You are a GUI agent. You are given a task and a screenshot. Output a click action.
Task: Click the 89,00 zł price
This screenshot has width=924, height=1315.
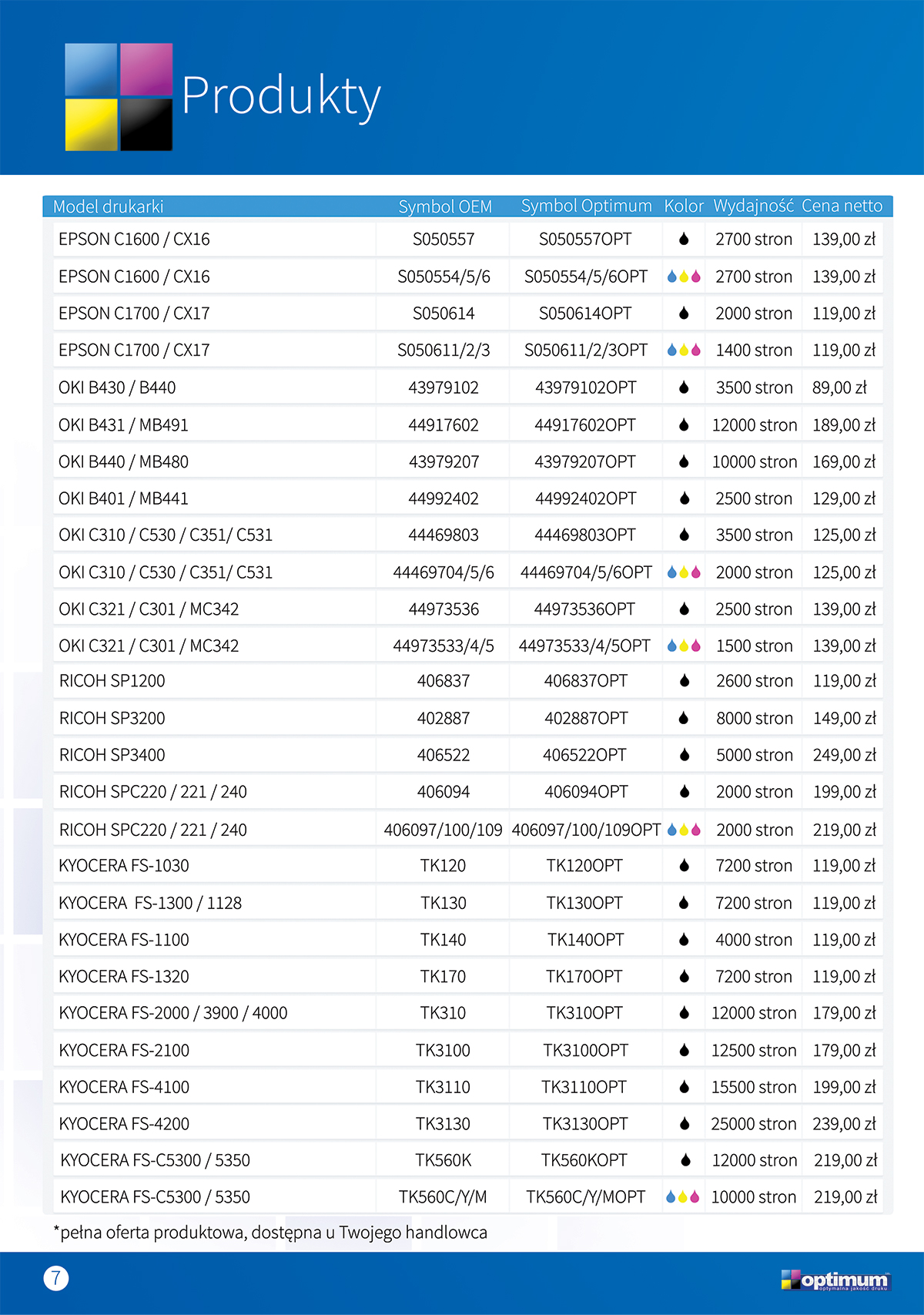point(839,387)
